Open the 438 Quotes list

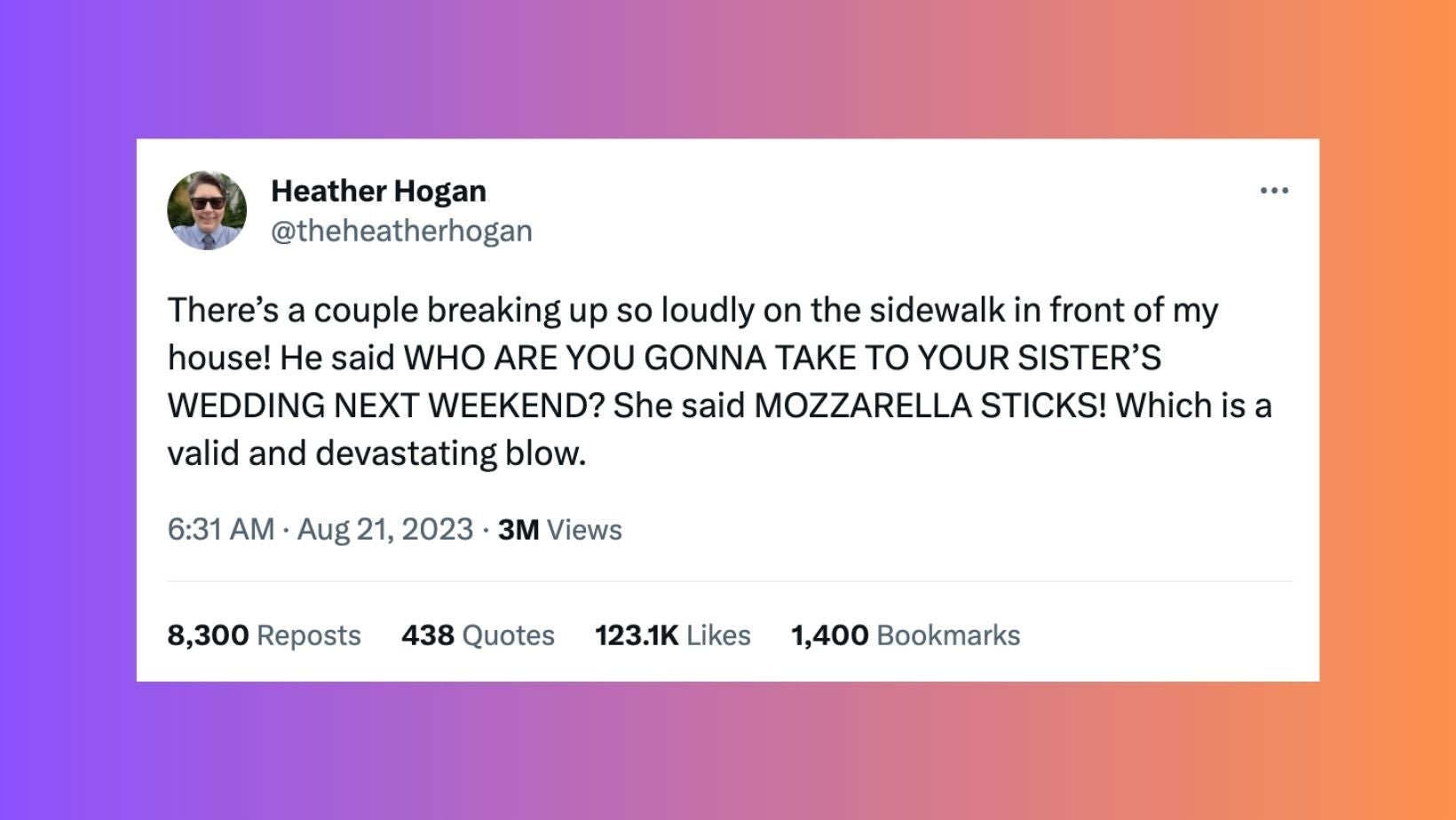tap(478, 635)
